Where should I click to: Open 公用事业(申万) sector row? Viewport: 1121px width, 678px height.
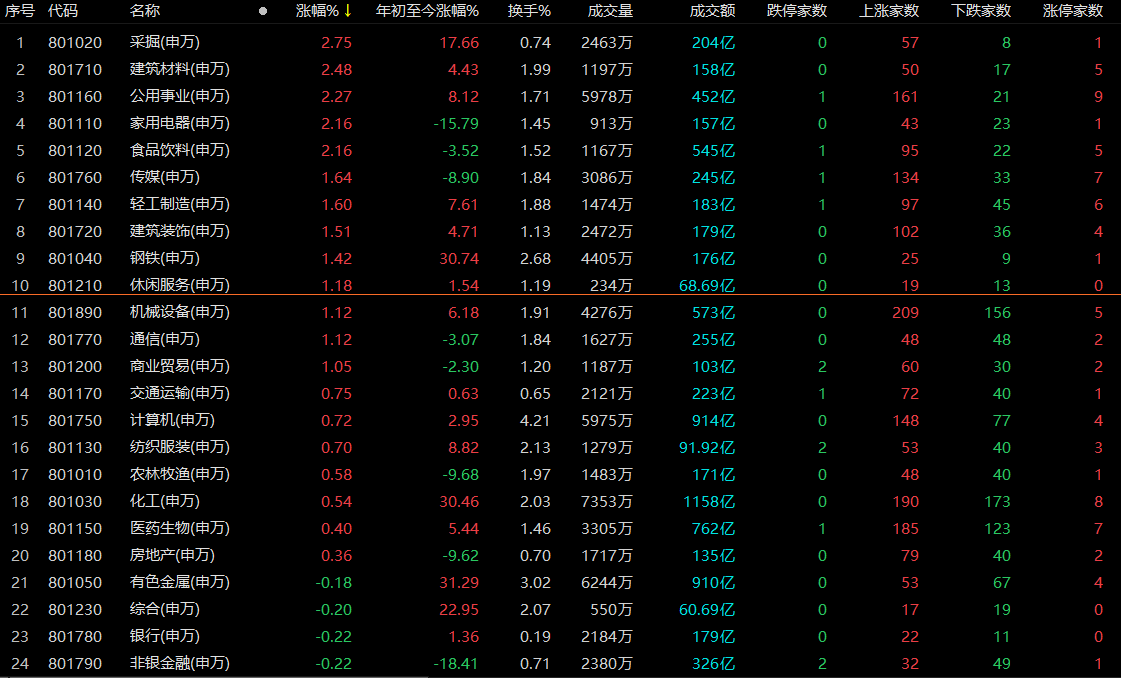tap(180, 97)
